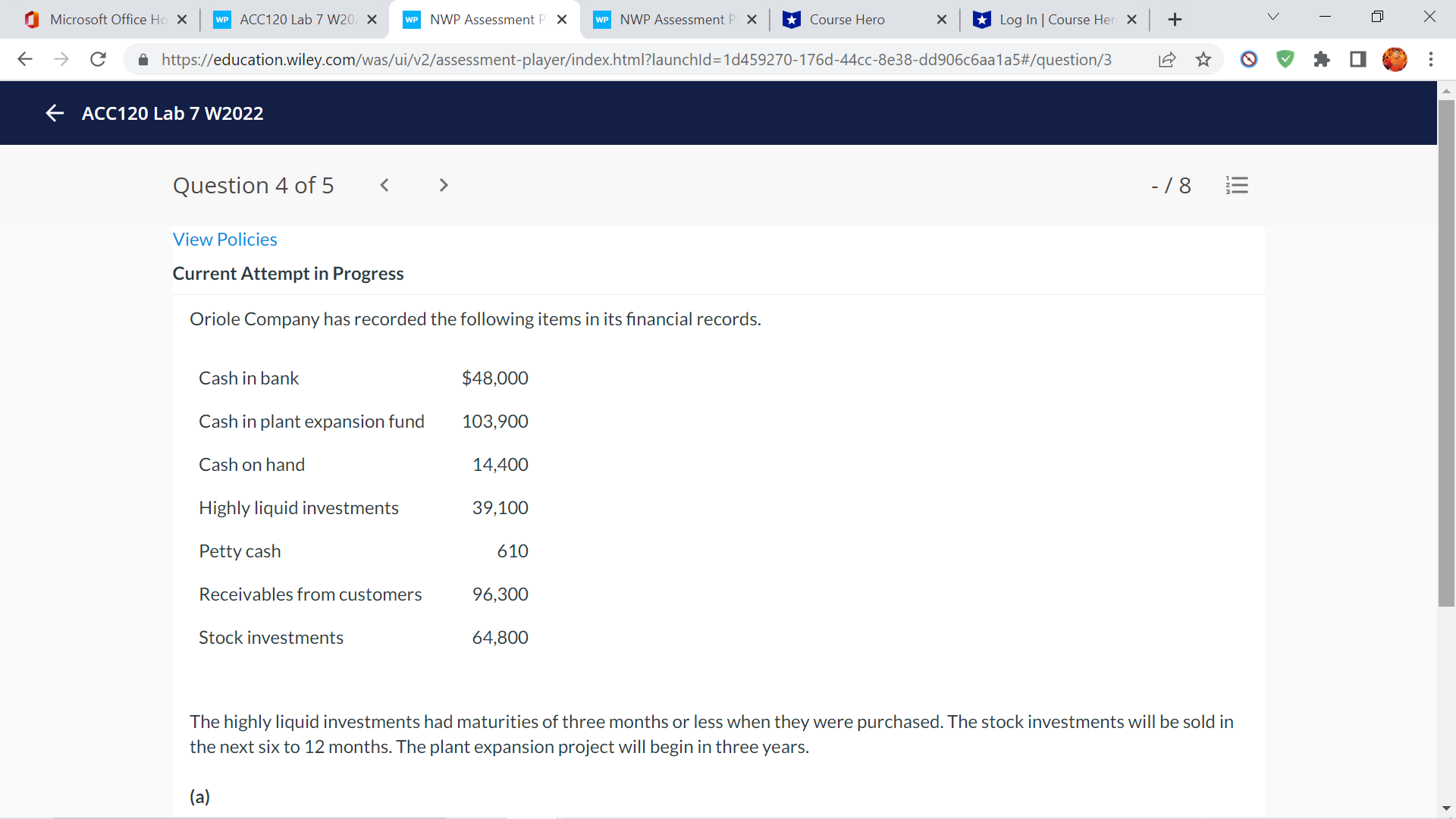Open the View Policies link
This screenshot has height=819, width=1456.
224,239
